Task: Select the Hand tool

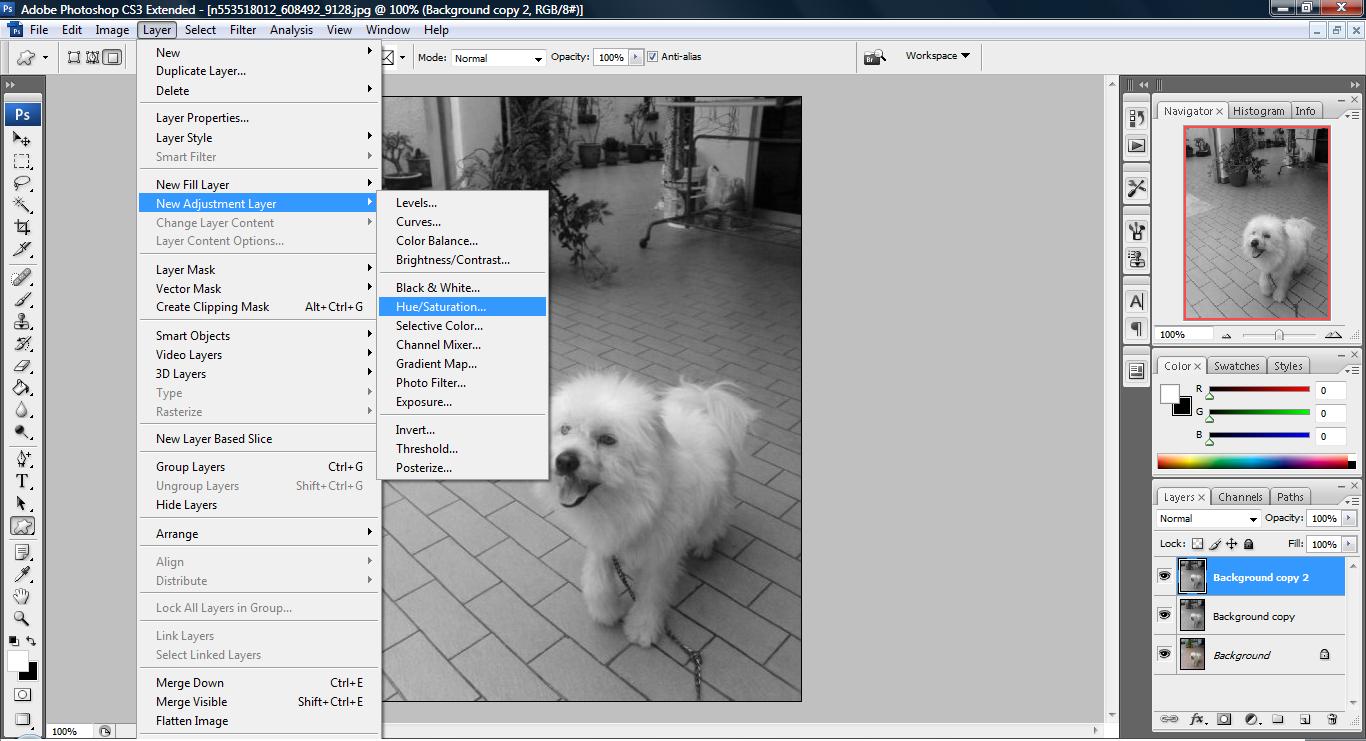Action: click(x=22, y=596)
